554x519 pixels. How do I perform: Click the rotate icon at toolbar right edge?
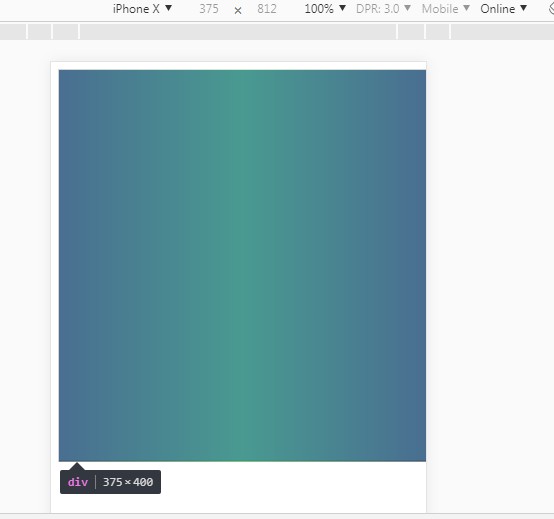point(551,9)
